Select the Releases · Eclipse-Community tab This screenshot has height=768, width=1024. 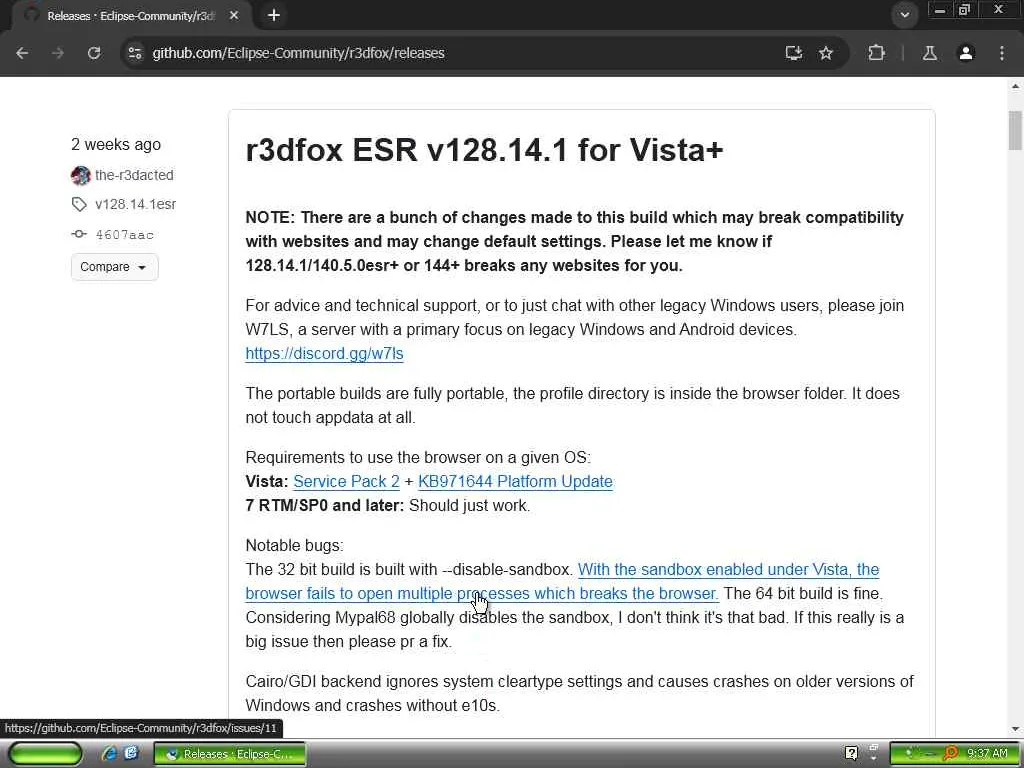pos(131,16)
